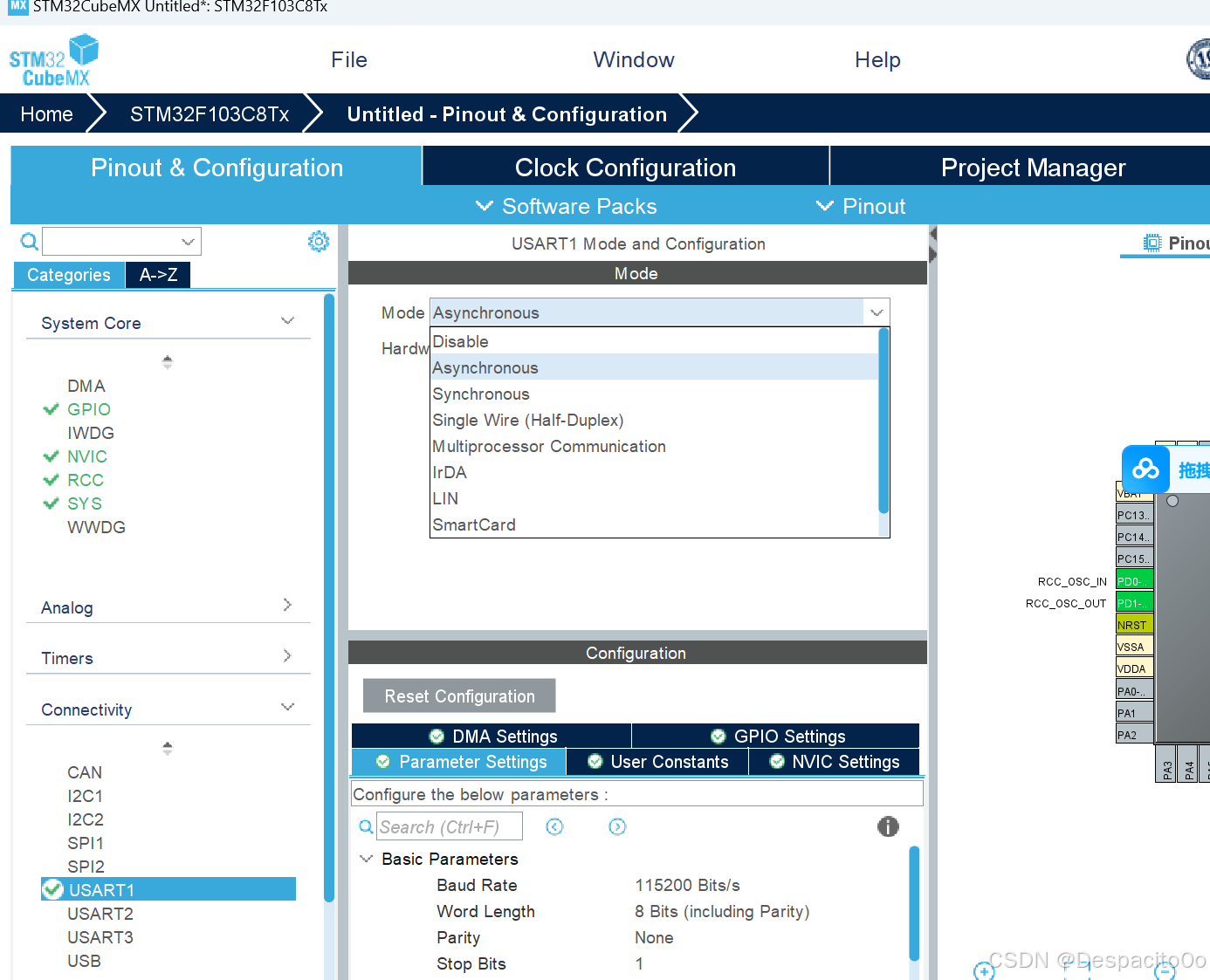Click the parameter search magnifier icon
1210x980 pixels.
point(366,826)
